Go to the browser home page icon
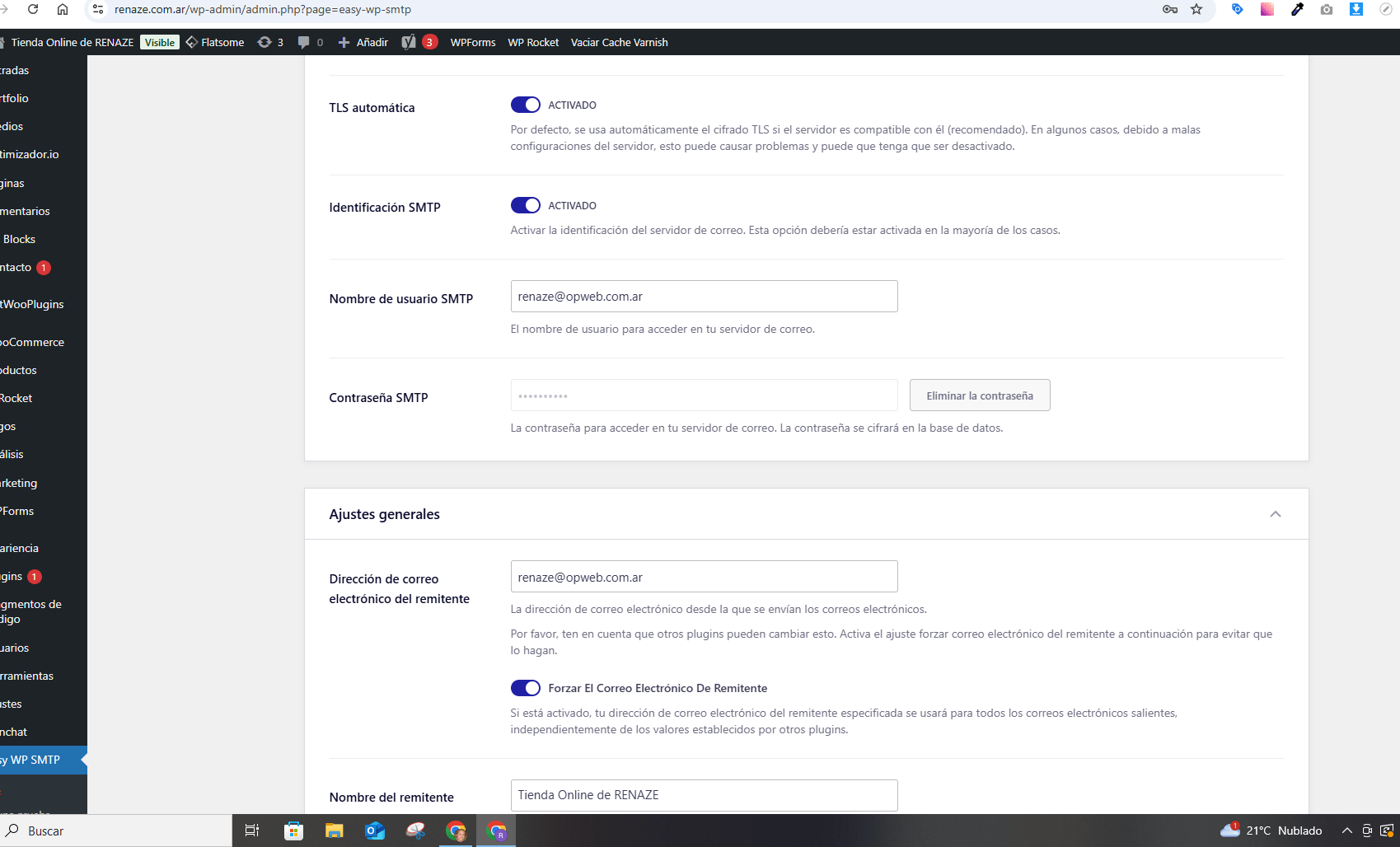The height and width of the screenshot is (847, 1400). coord(63,9)
